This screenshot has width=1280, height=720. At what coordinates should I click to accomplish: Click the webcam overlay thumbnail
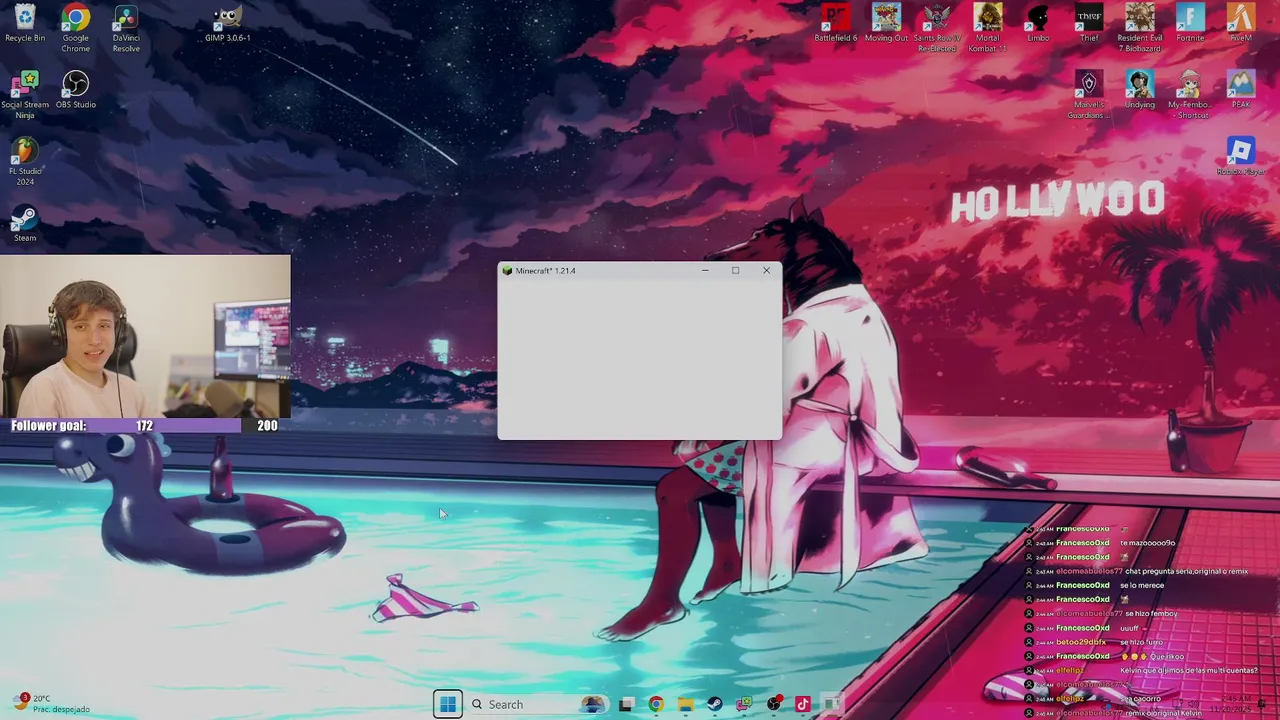click(x=145, y=336)
